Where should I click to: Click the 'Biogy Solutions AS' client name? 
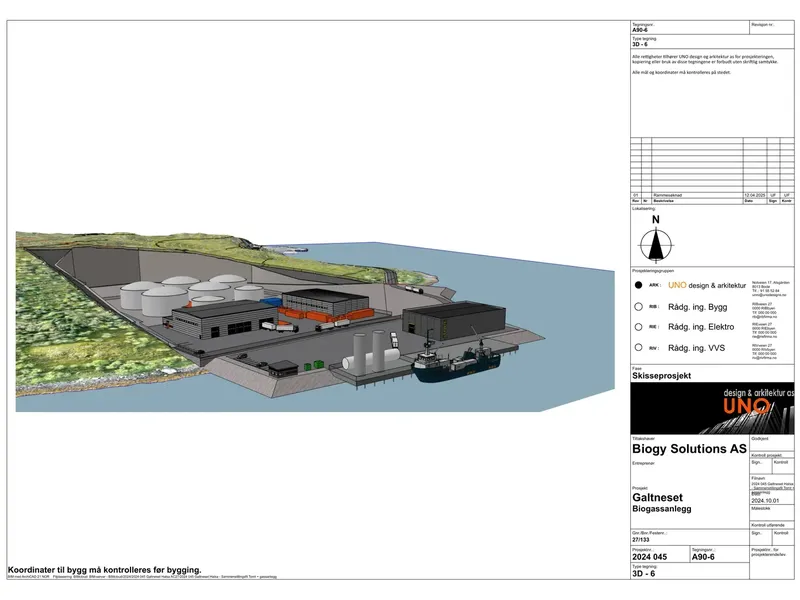tap(689, 449)
